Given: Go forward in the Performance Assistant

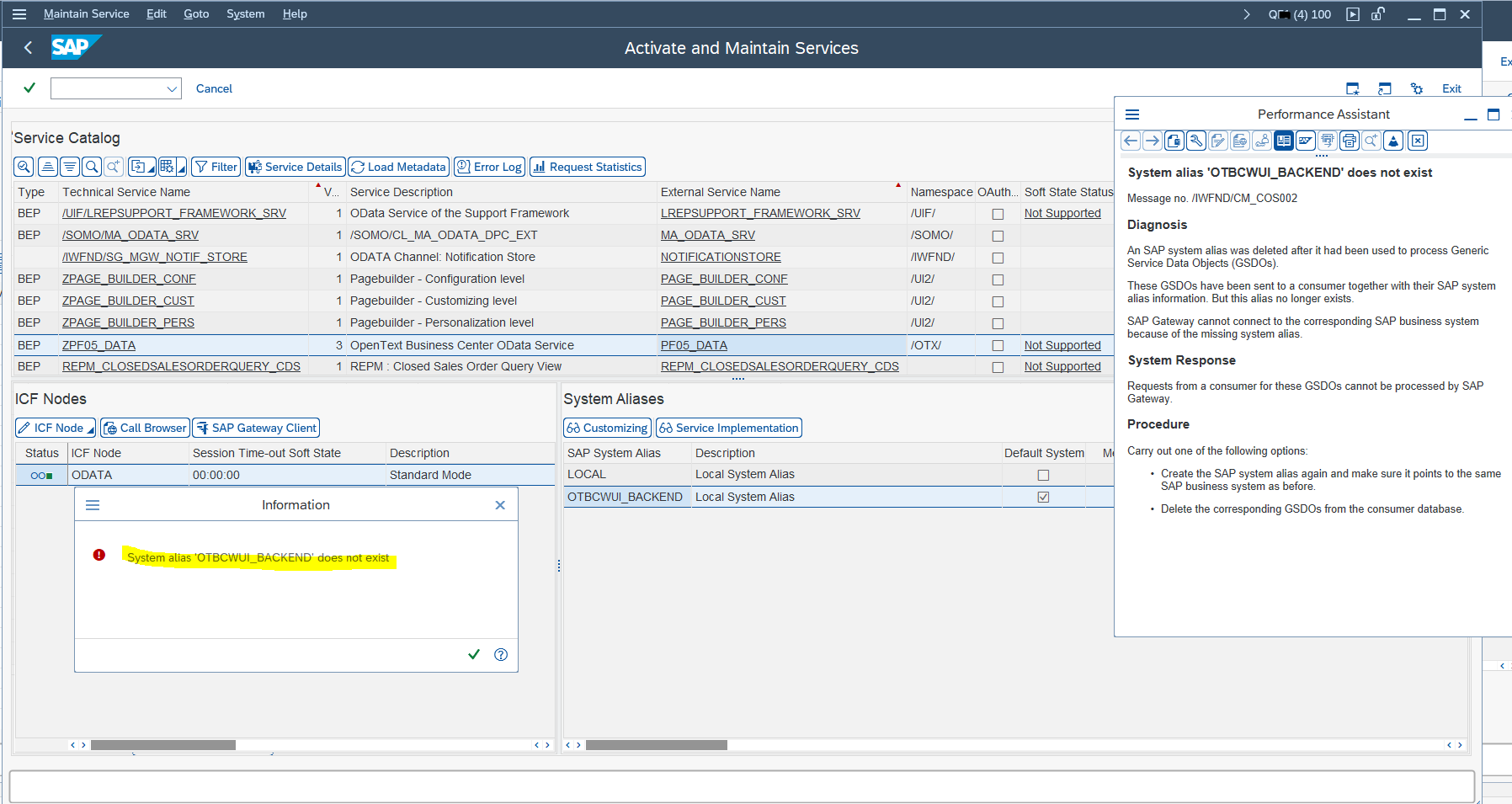Looking at the screenshot, I should [x=1153, y=141].
